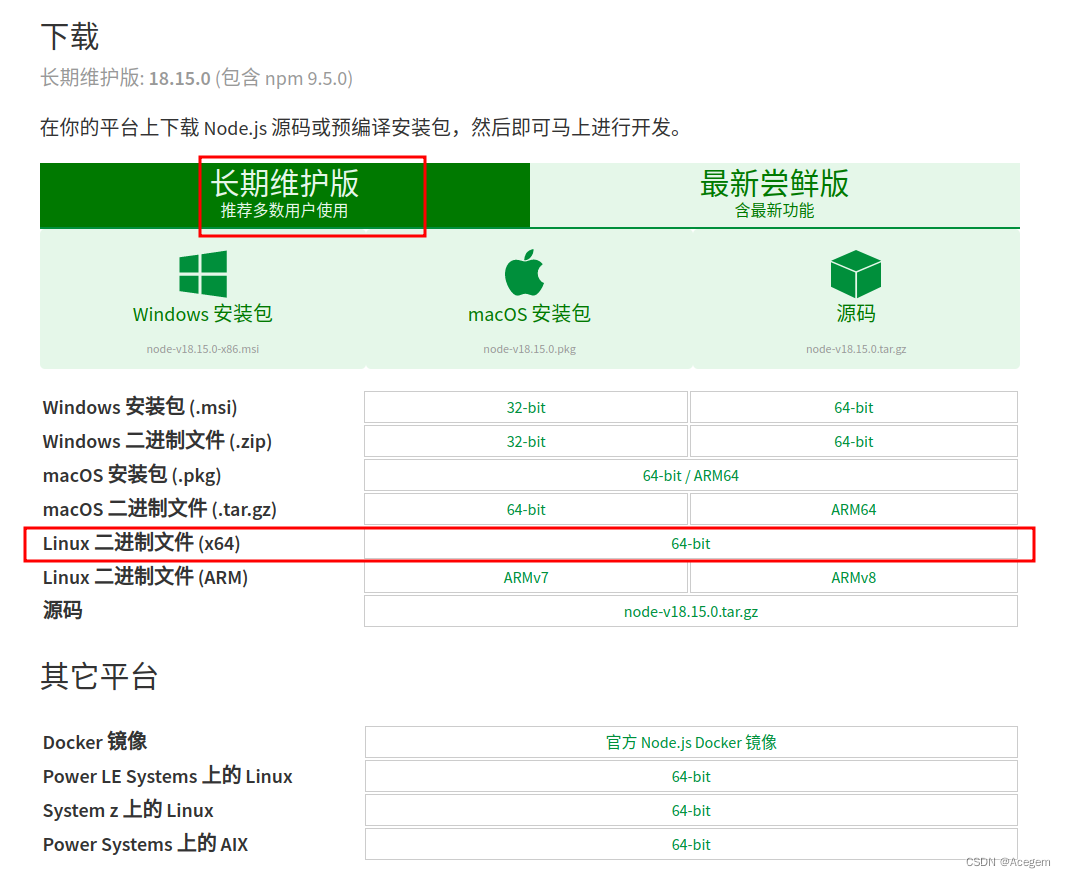
Task: Download node-v18.15.0.tar.gz source code
Action: 690,611
